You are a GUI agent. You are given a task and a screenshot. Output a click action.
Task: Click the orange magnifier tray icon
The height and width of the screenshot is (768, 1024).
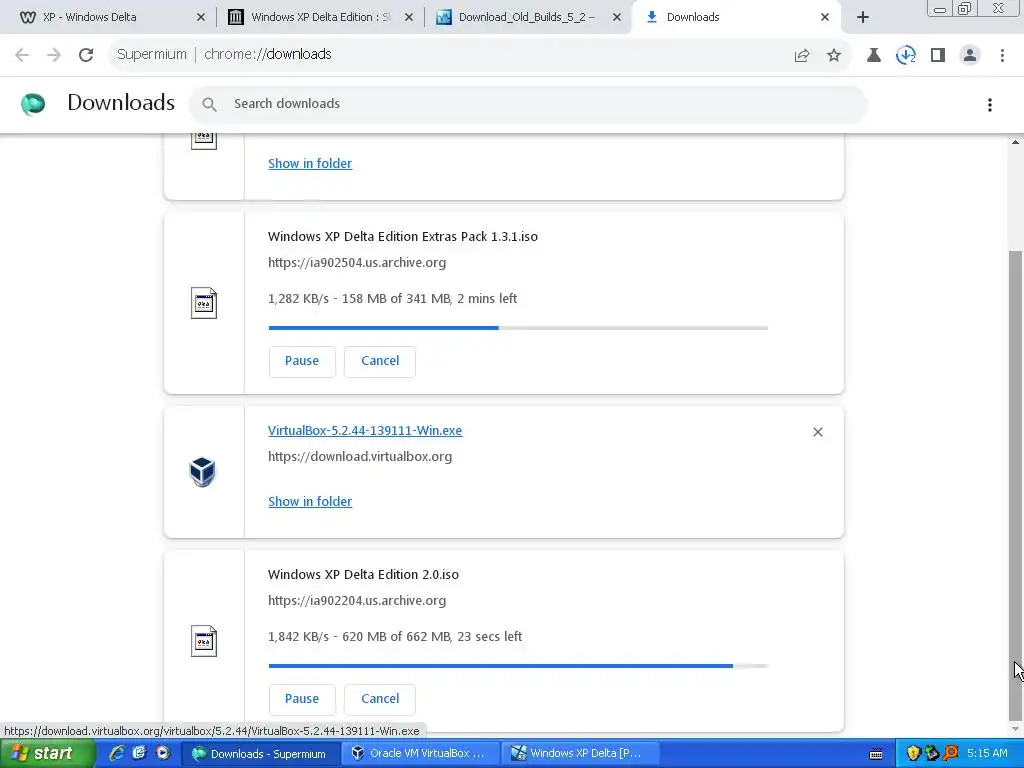coord(951,754)
